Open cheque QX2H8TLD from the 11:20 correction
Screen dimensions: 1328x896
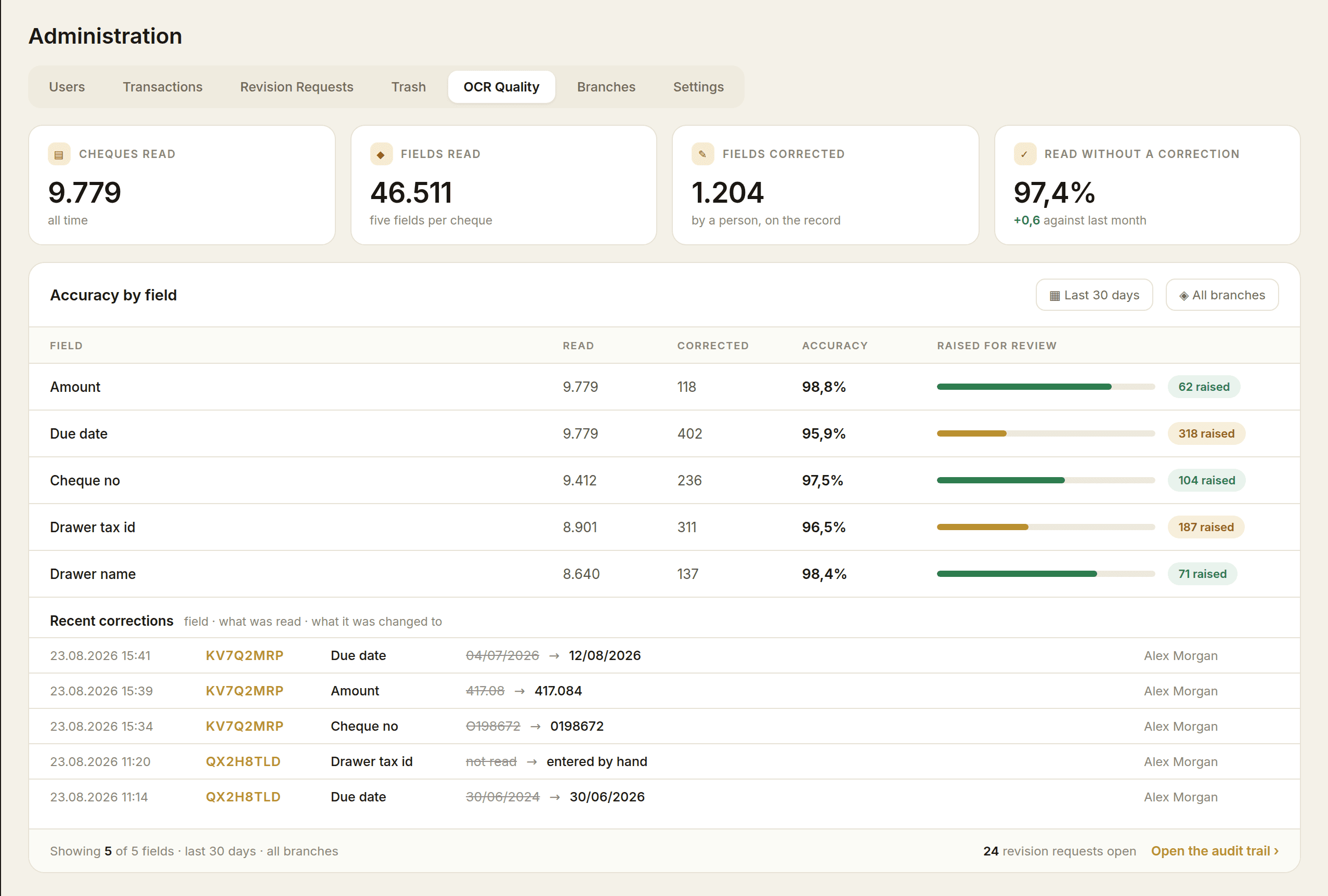point(243,762)
